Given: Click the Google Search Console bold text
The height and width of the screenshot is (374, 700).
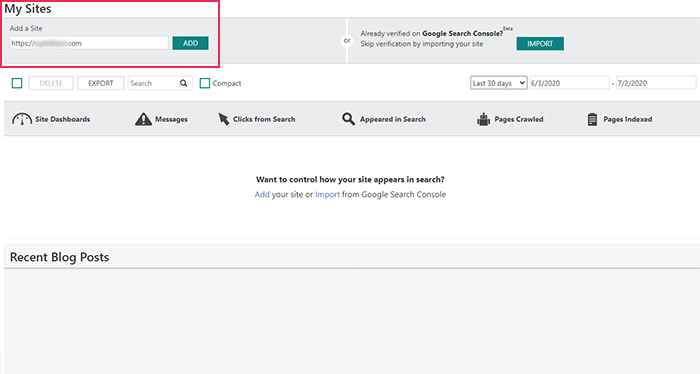Looking at the screenshot, I should [x=462, y=33].
